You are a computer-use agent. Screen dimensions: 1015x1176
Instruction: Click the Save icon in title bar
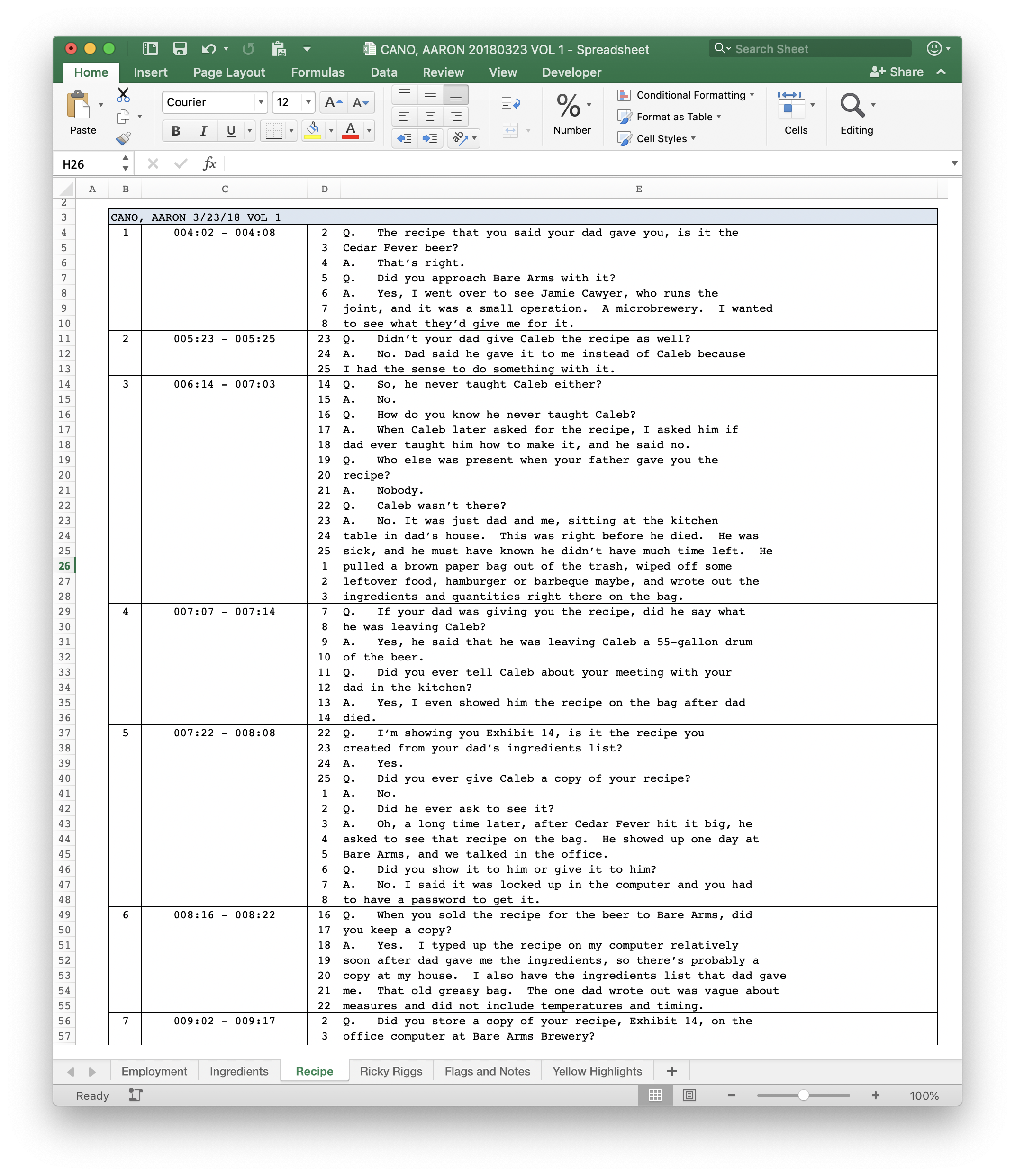[180, 49]
